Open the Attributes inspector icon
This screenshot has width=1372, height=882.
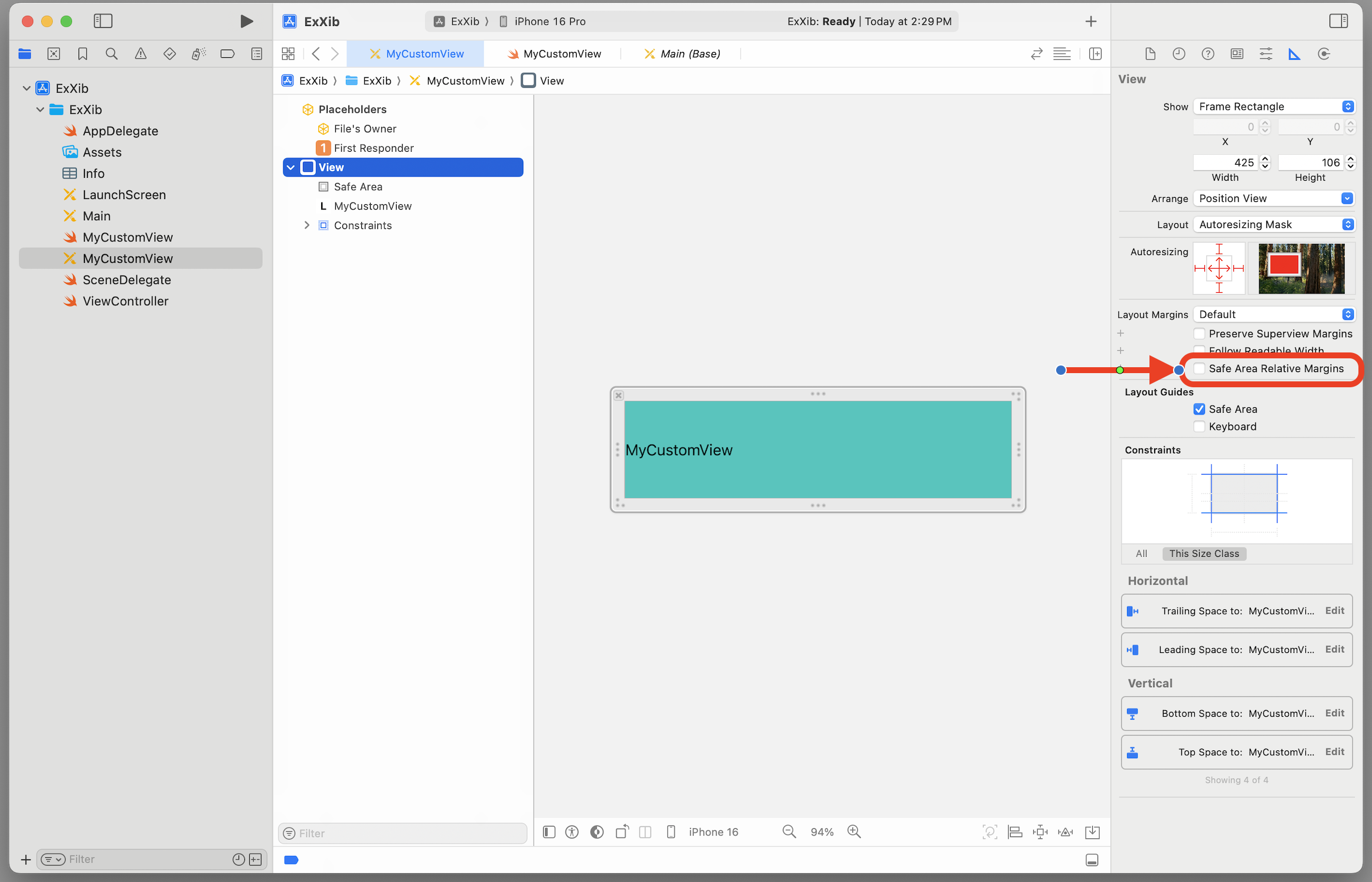[x=1265, y=54]
